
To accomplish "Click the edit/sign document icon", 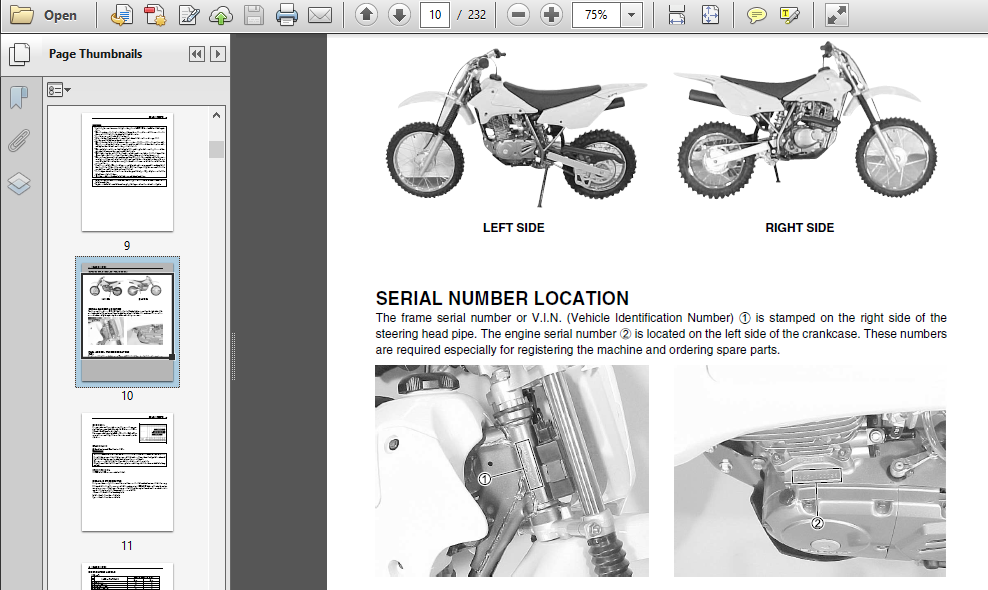I will click(x=188, y=14).
